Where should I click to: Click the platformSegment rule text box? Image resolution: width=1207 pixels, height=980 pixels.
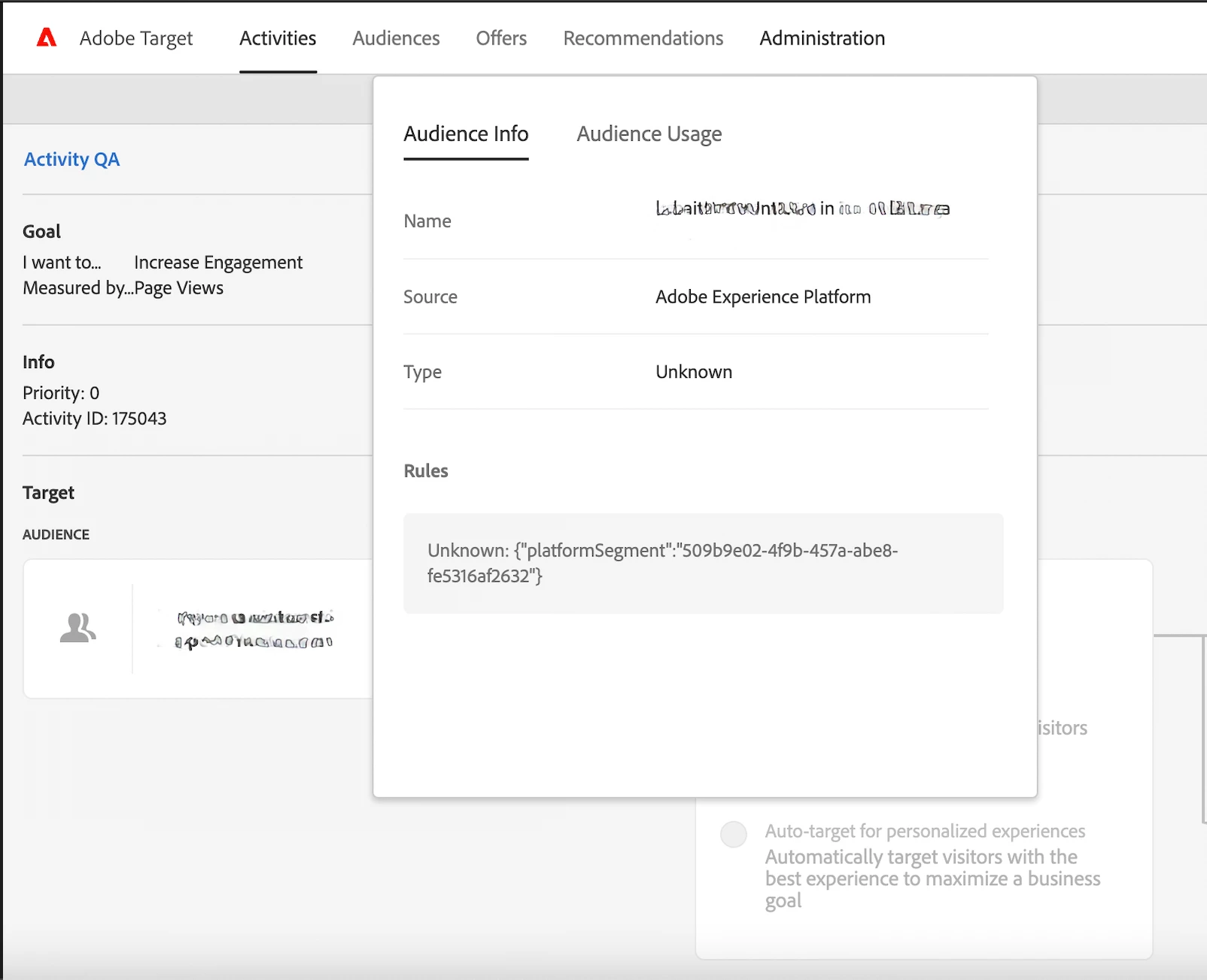tap(703, 563)
